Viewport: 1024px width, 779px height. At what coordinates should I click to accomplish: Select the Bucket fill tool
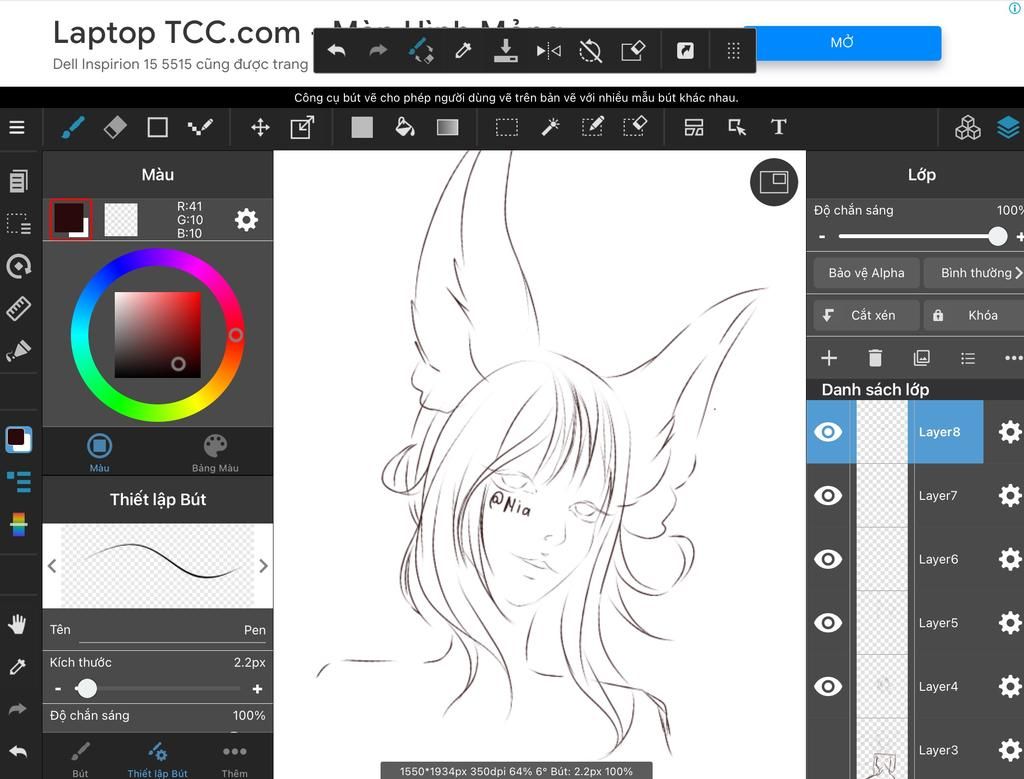tap(405, 127)
